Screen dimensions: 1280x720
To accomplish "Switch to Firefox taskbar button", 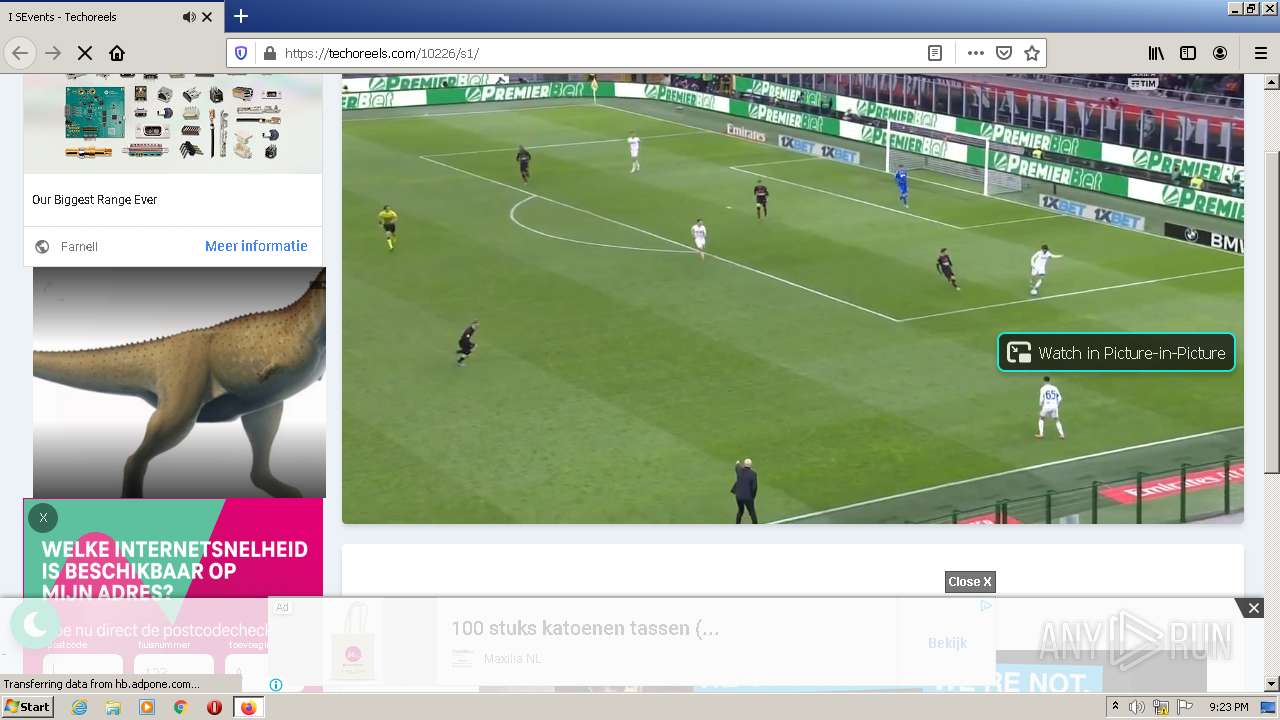I will [248, 707].
